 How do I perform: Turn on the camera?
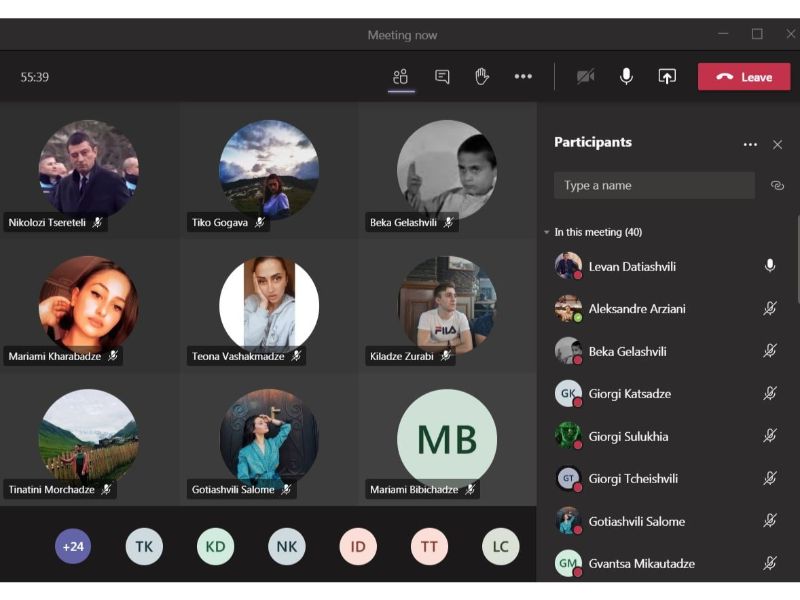click(585, 77)
